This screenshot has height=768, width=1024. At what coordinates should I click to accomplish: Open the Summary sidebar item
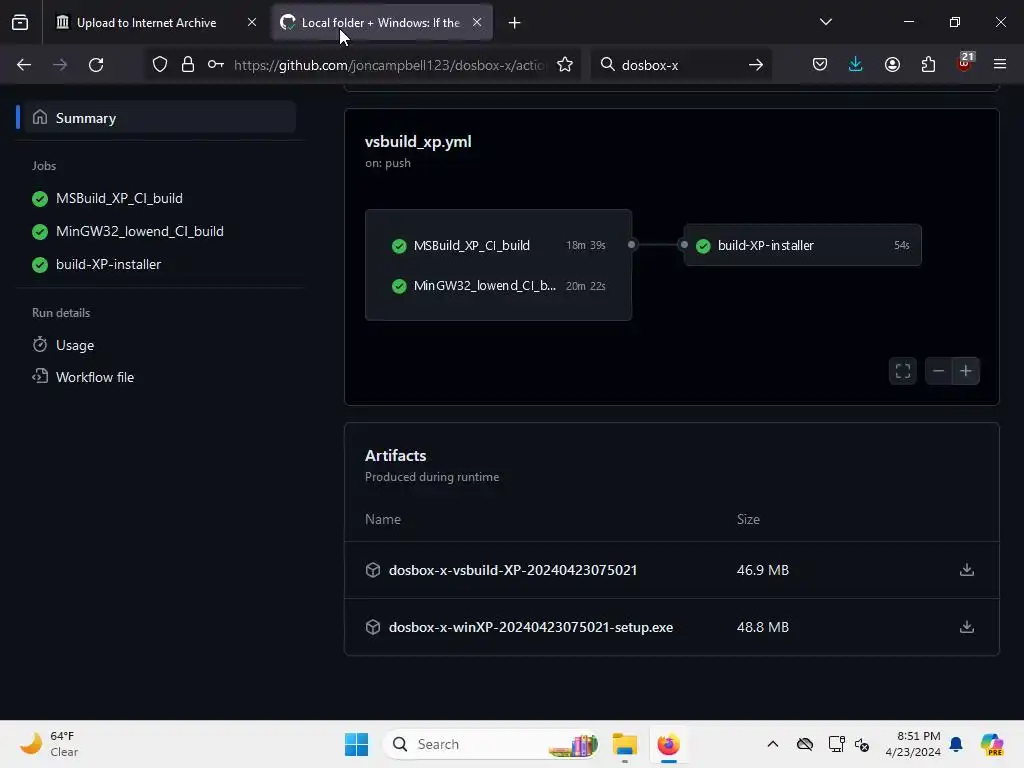[x=159, y=118]
